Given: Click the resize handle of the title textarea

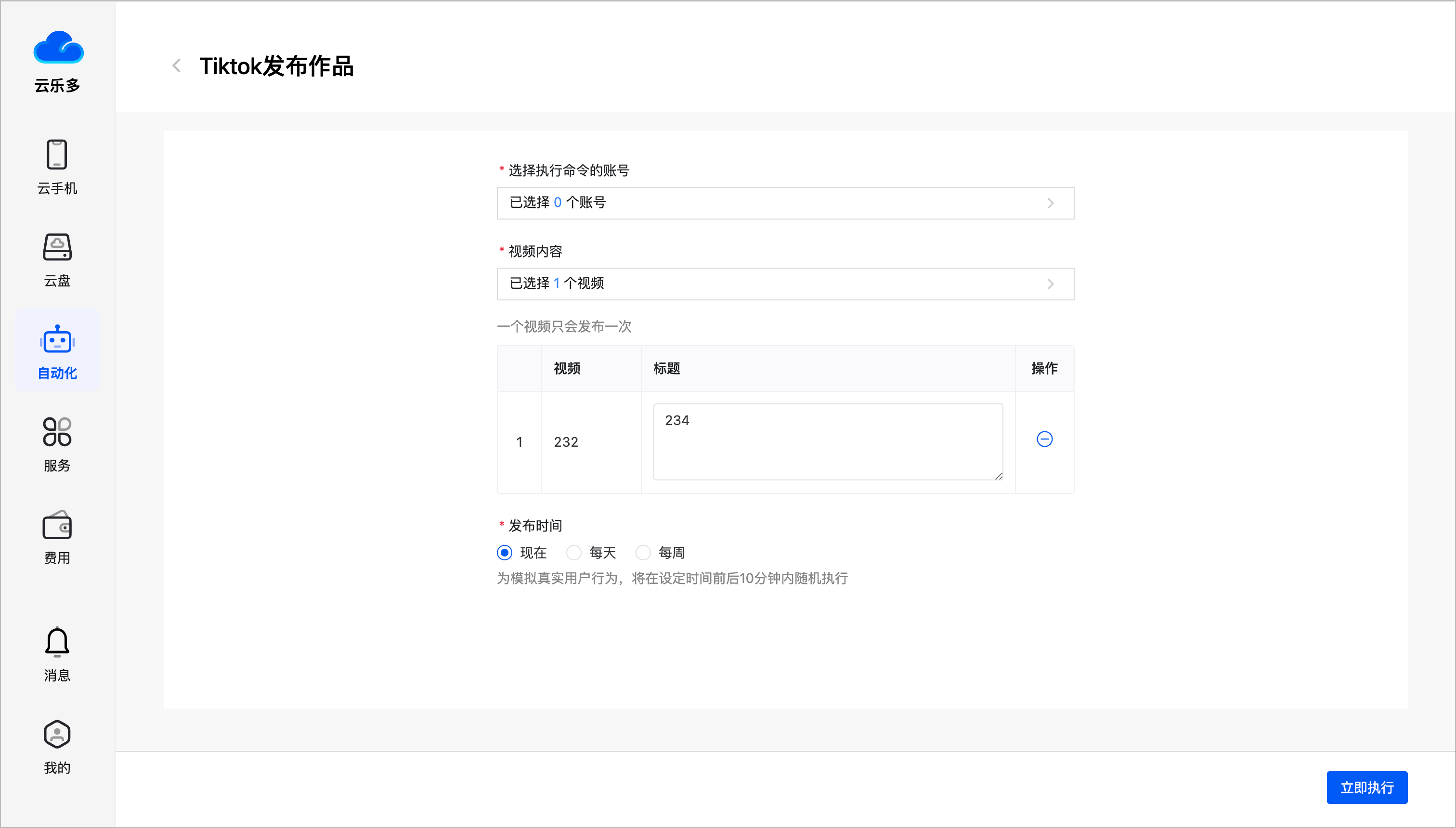Looking at the screenshot, I should 999,476.
